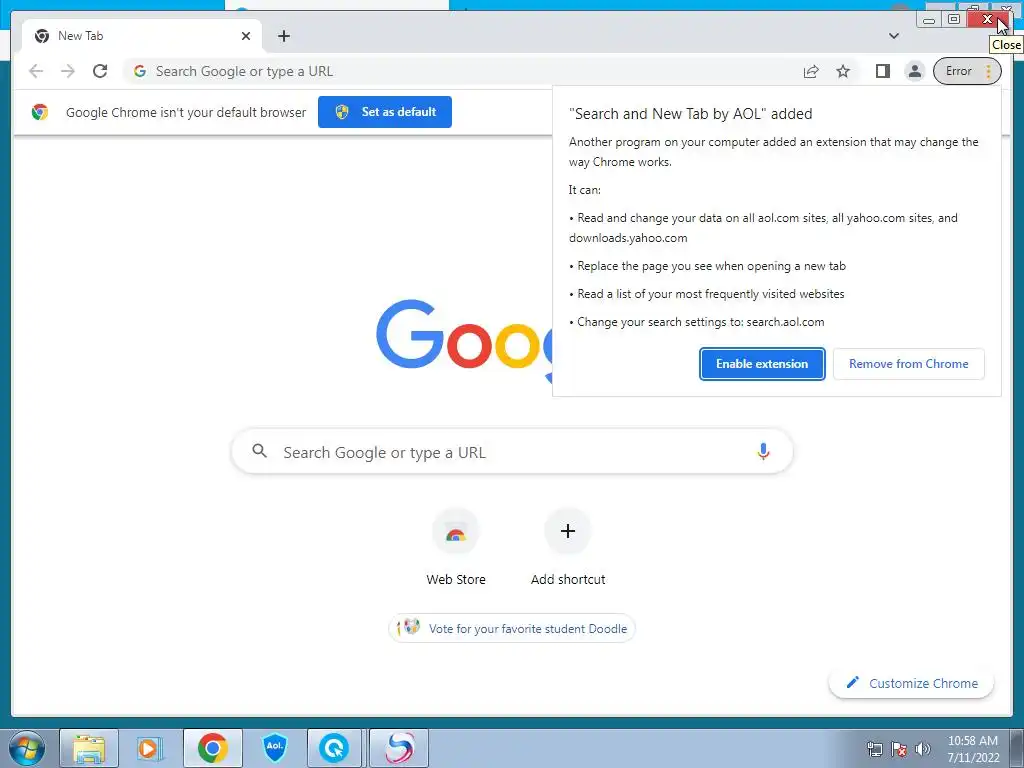Minimize the Chrome window

(929, 20)
